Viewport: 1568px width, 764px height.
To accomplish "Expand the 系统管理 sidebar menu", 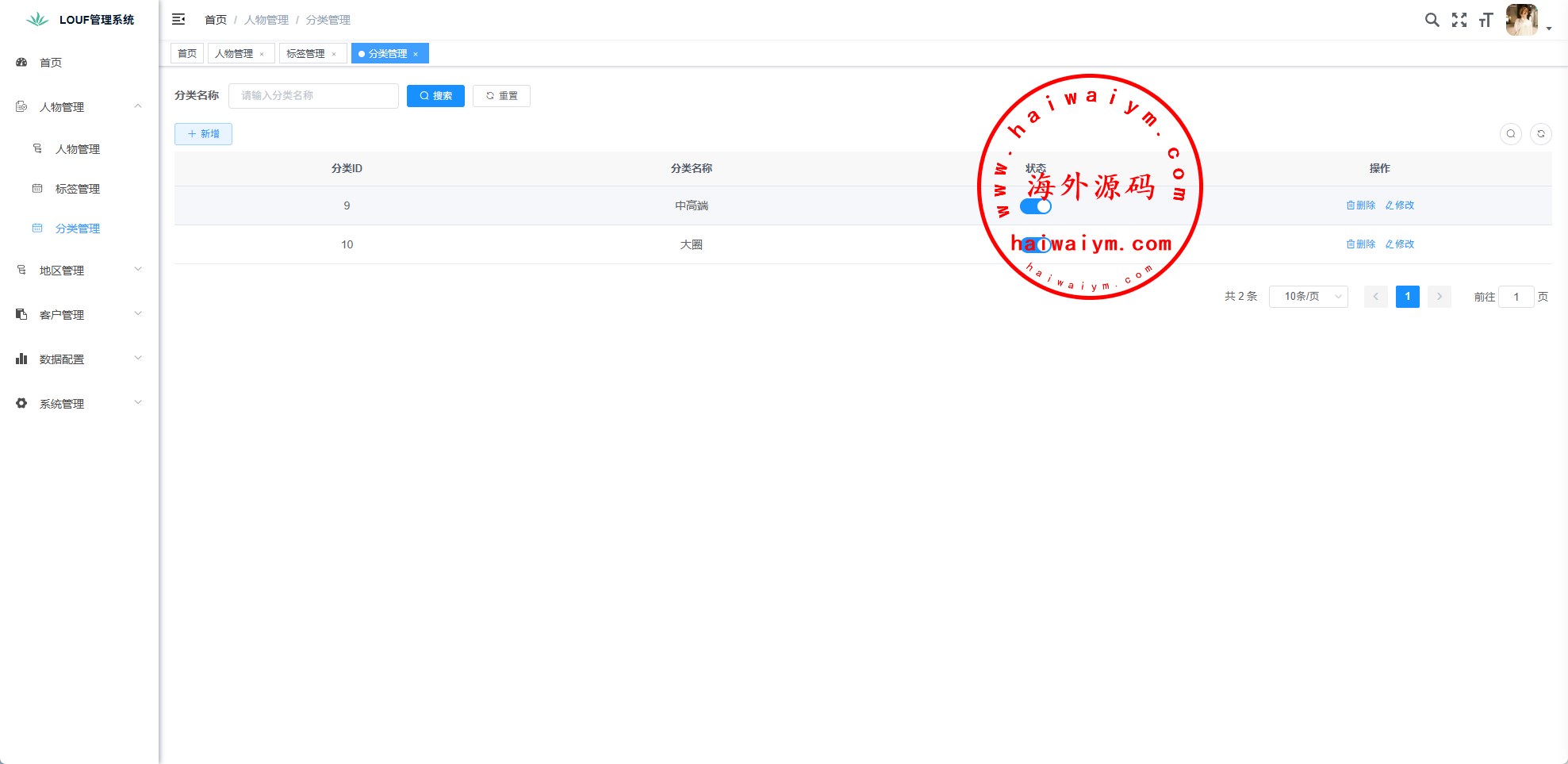I will tap(79, 404).
